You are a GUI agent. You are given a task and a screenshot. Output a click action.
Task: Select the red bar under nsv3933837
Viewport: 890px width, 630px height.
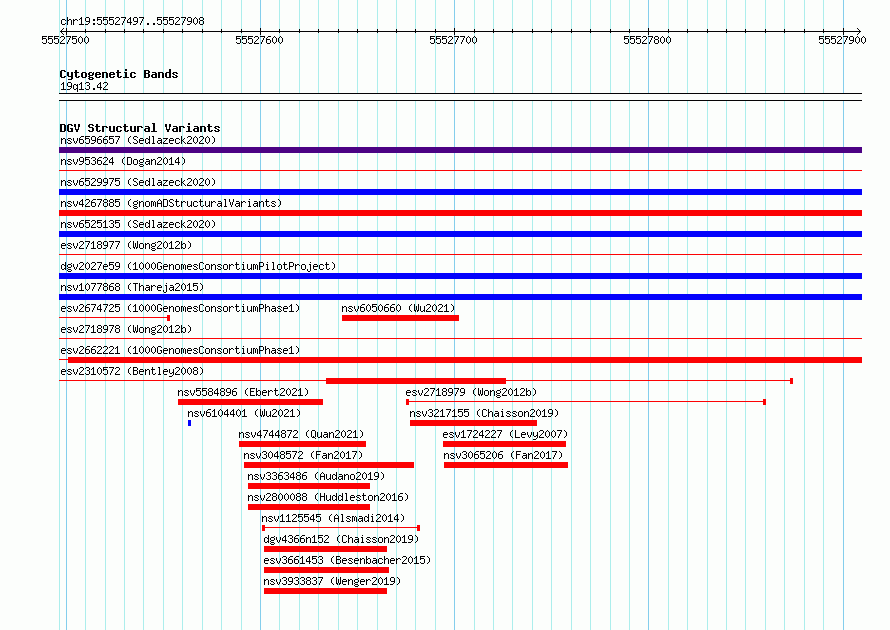325,591
